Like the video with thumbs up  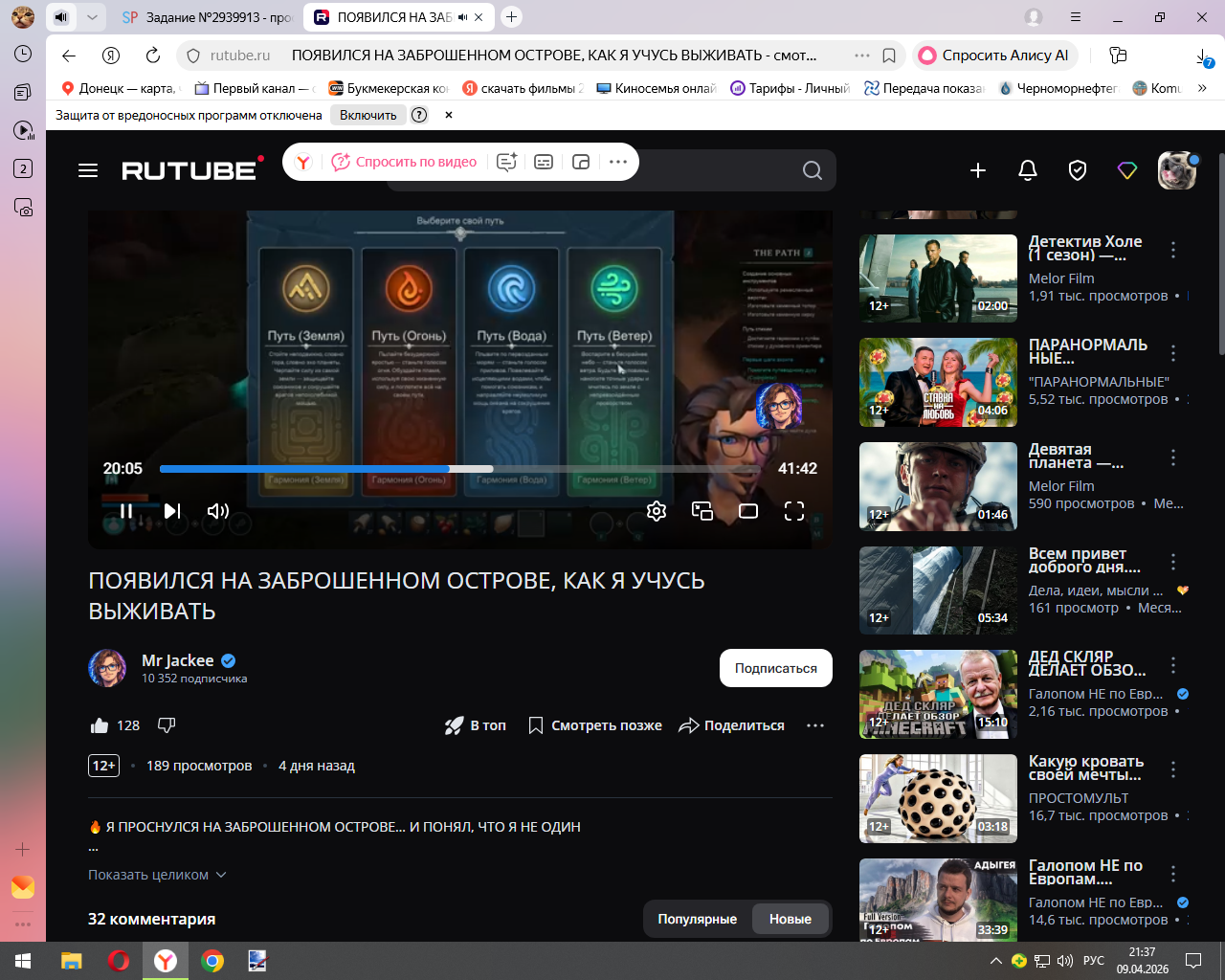click(100, 725)
